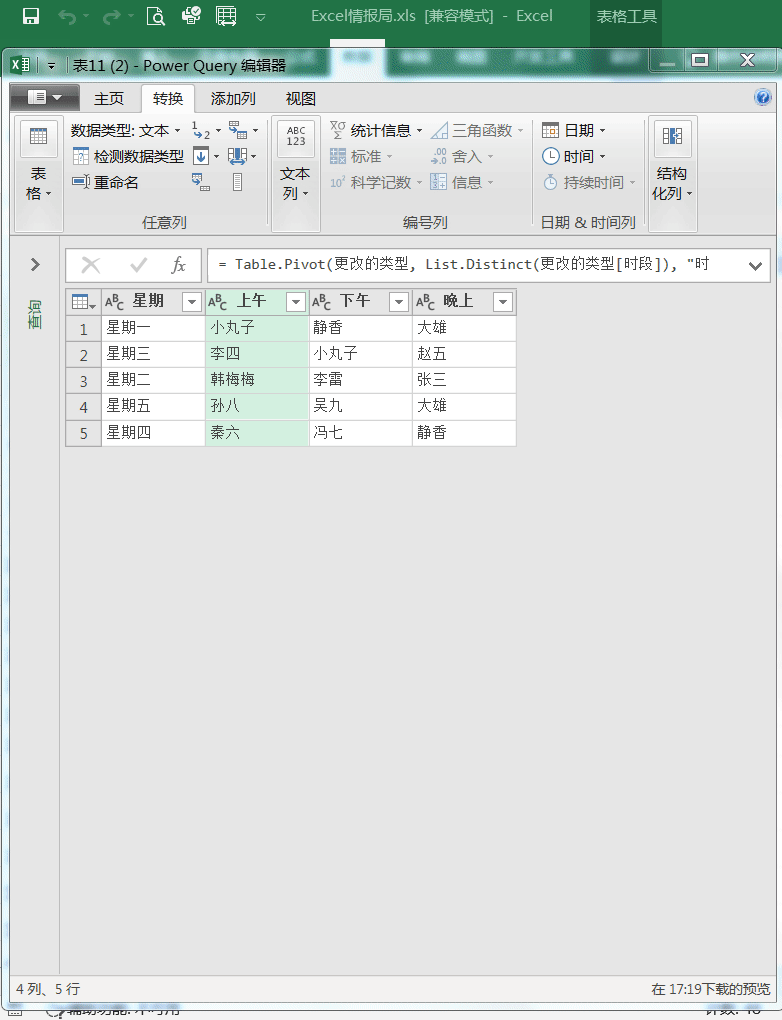Open filter dropdown on 上午 column
This screenshot has height=1020, width=782.
pos(295,302)
